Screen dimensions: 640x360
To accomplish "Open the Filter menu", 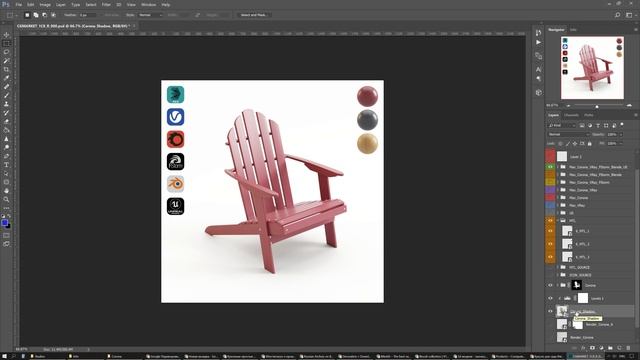I will point(106,4).
